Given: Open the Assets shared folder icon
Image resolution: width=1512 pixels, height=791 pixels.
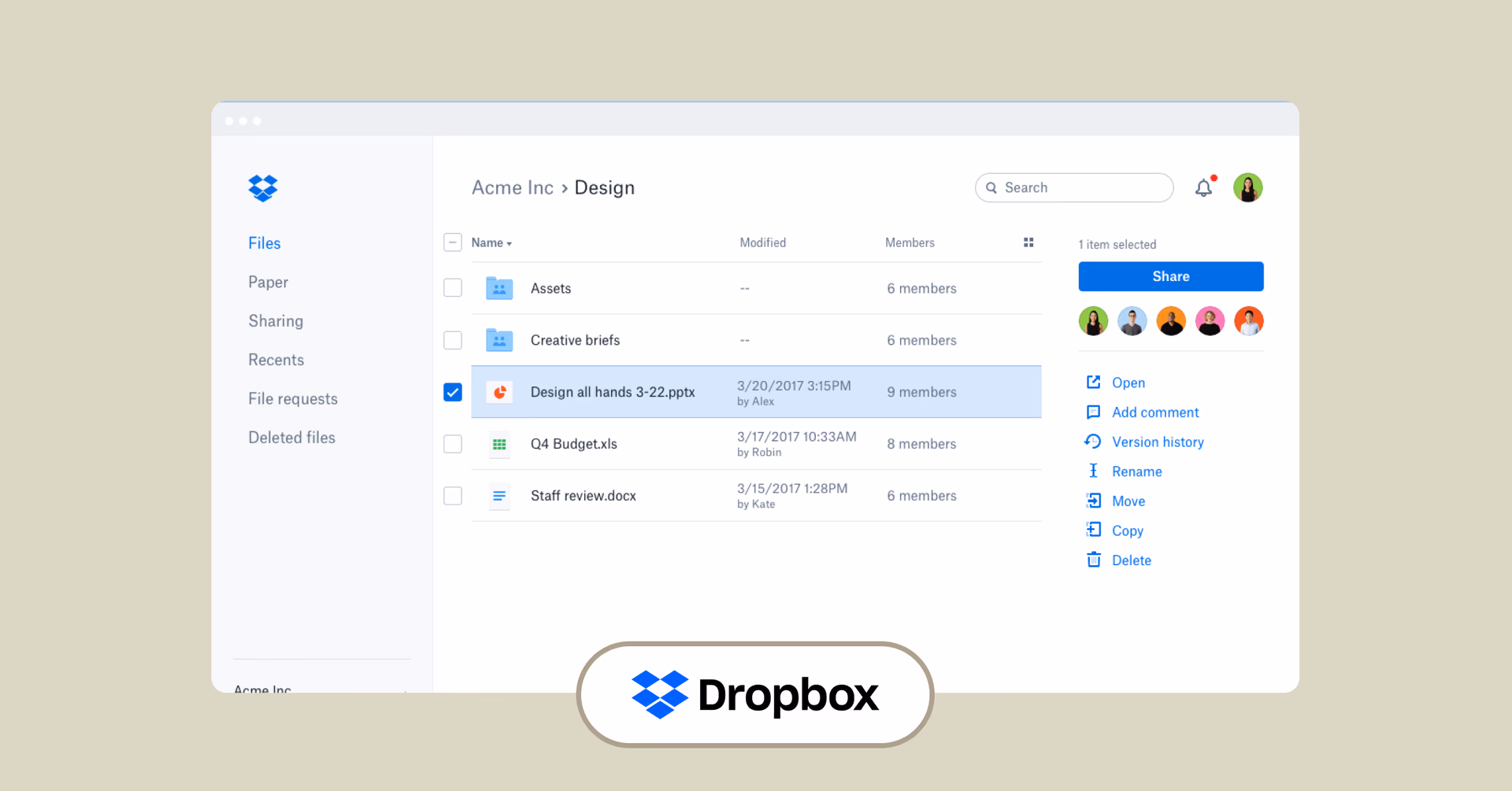Looking at the screenshot, I should [x=499, y=288].
